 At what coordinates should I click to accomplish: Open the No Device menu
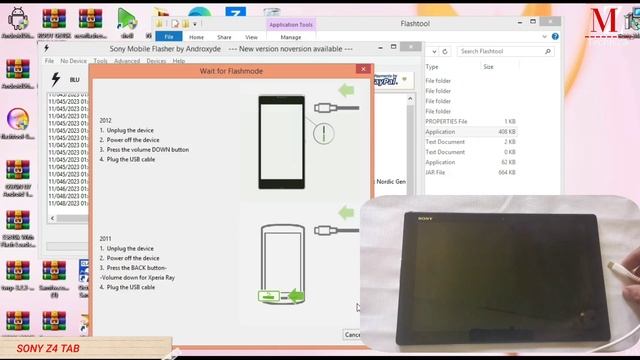coord(73,61)
